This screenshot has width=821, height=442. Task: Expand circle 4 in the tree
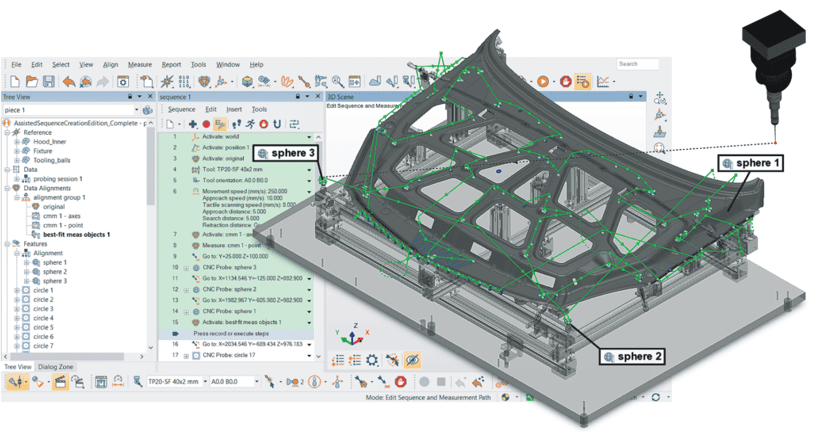click(17, 318)
